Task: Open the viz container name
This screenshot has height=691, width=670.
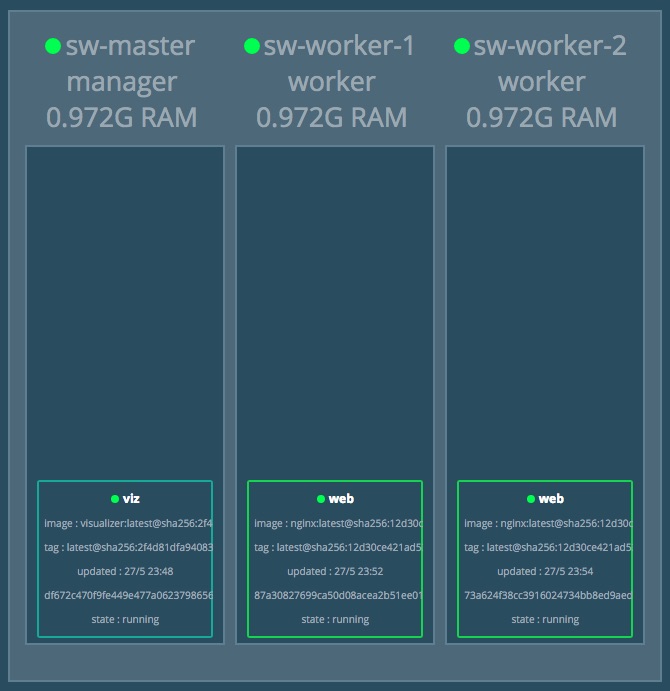Action: pos(130,499)
